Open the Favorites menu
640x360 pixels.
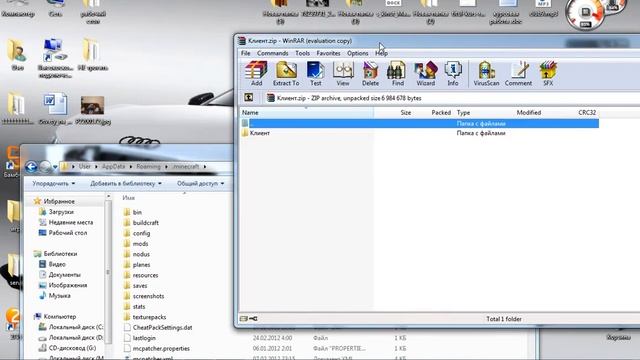pyautogui.click(x=328, y=53)
